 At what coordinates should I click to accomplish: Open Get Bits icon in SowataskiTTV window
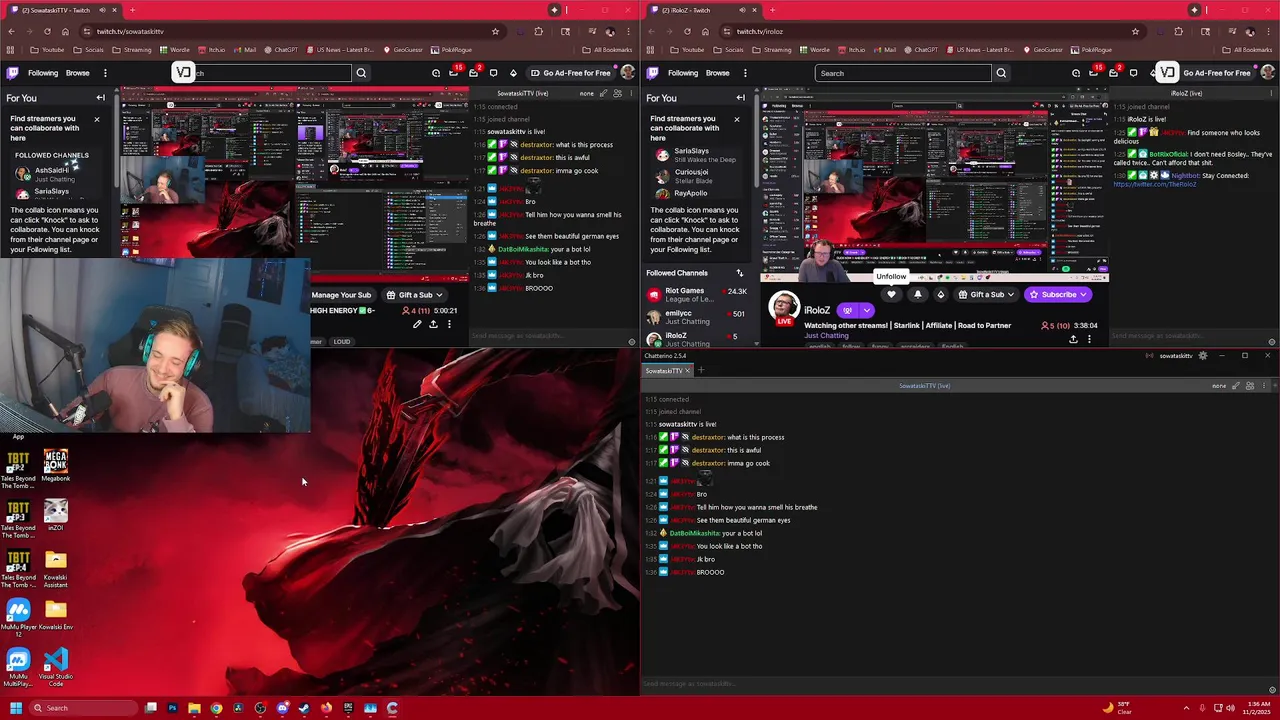click(x=513, y=73)
